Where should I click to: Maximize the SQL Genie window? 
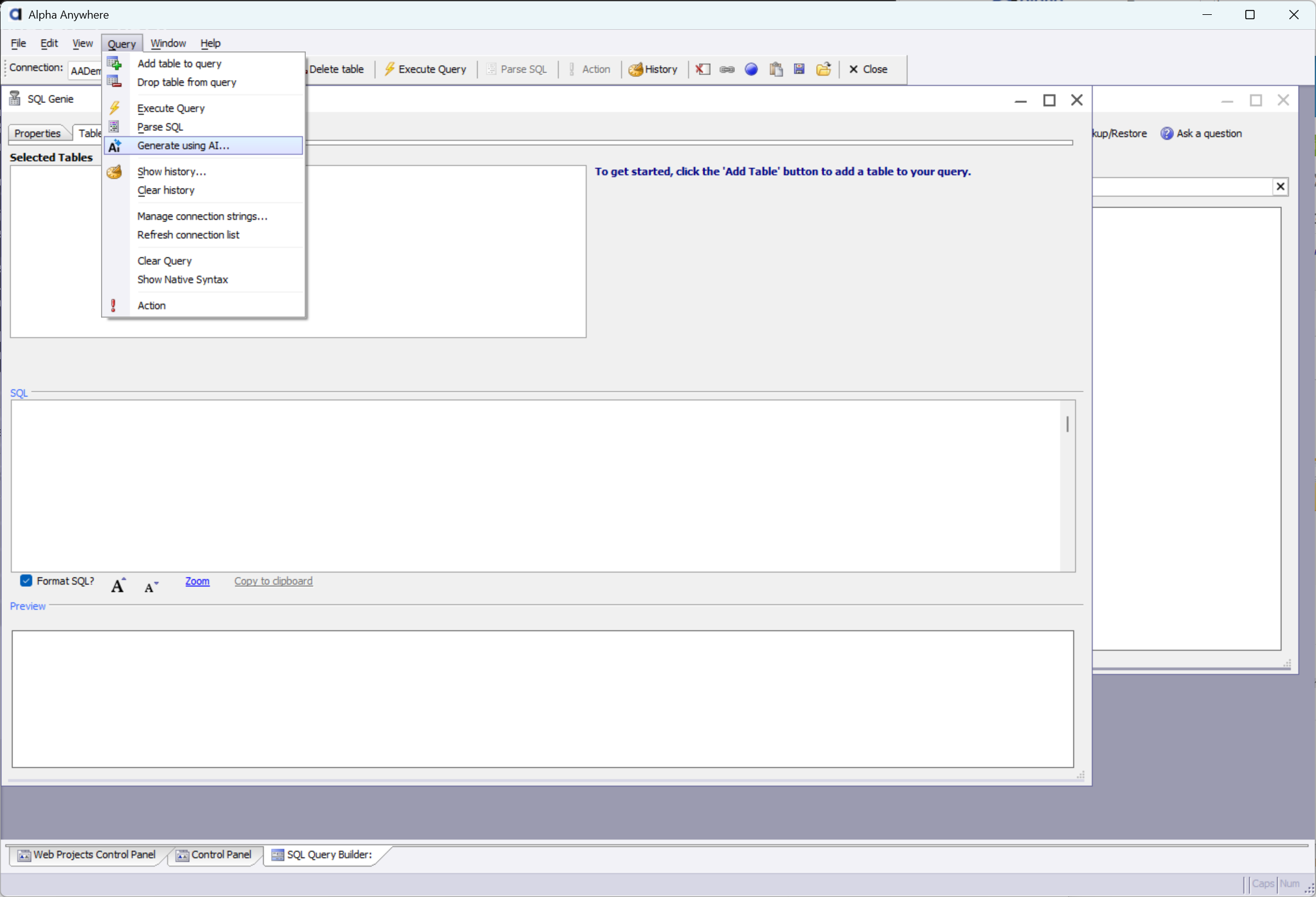click(x=1049, y=100)
